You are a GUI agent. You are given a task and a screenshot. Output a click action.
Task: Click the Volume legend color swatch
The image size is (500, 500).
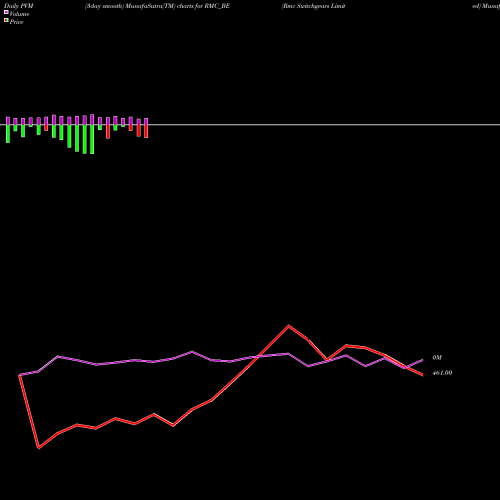click(6, 12)
